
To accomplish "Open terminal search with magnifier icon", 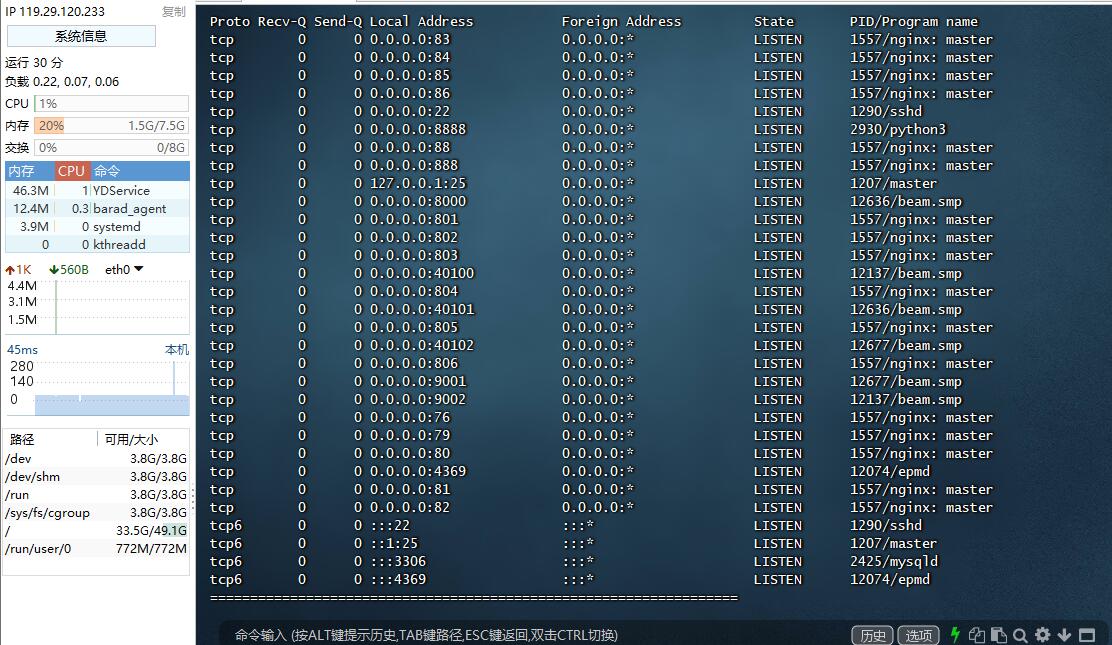I will [x=1021, y=635].
